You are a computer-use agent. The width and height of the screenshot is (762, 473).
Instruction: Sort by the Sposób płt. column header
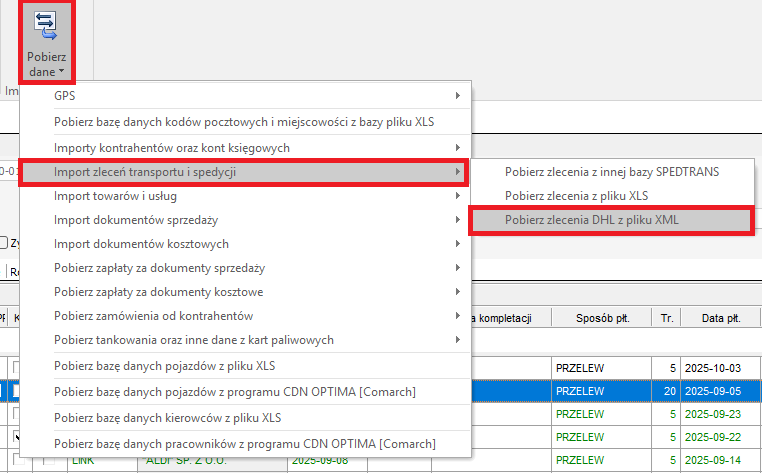click(602, 318)
